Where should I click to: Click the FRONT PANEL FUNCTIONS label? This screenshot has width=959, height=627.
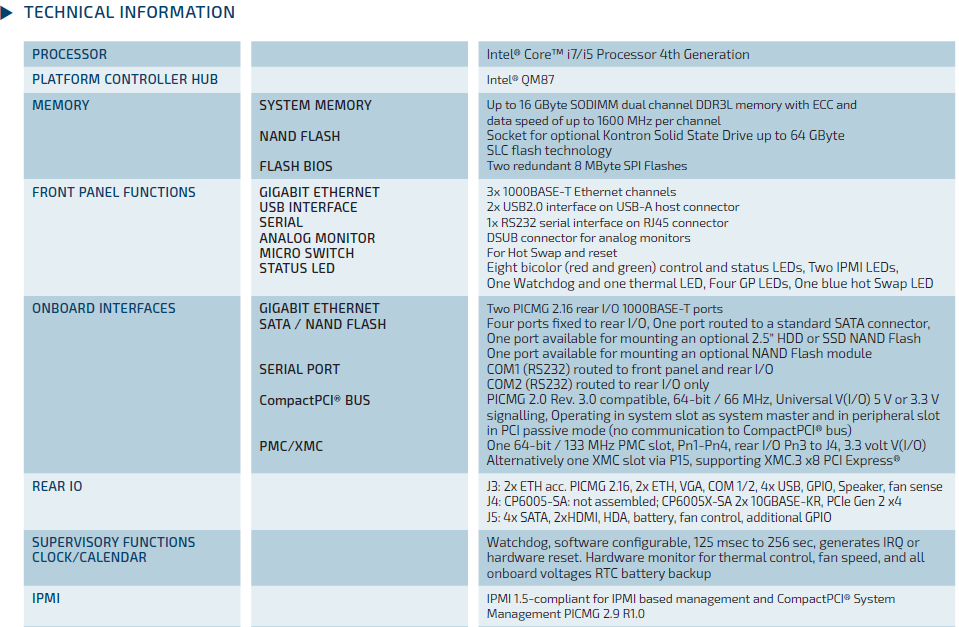(114, 192)
